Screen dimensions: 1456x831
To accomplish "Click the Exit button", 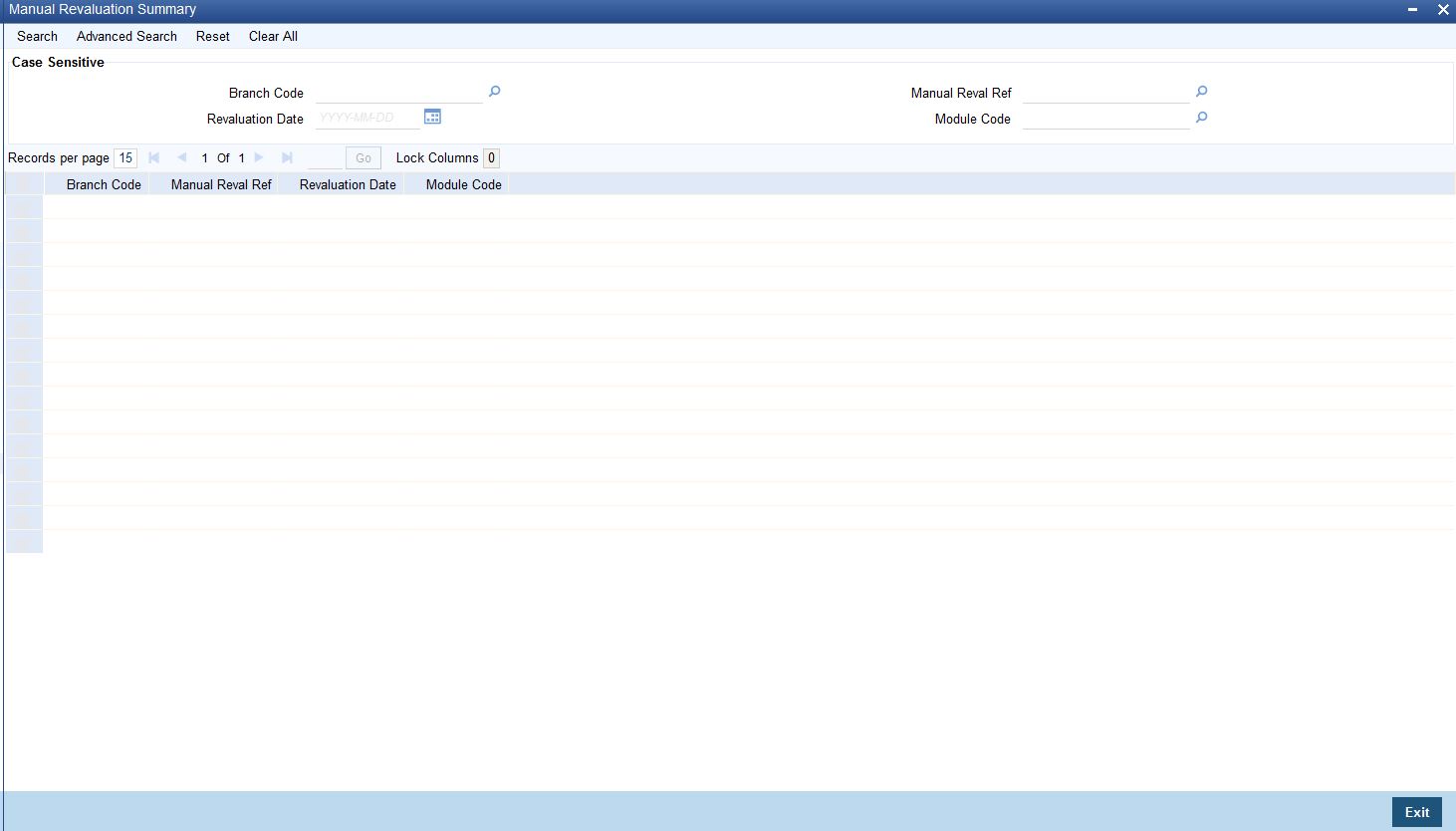I will pyautogui.click(x=1416, y=812).
